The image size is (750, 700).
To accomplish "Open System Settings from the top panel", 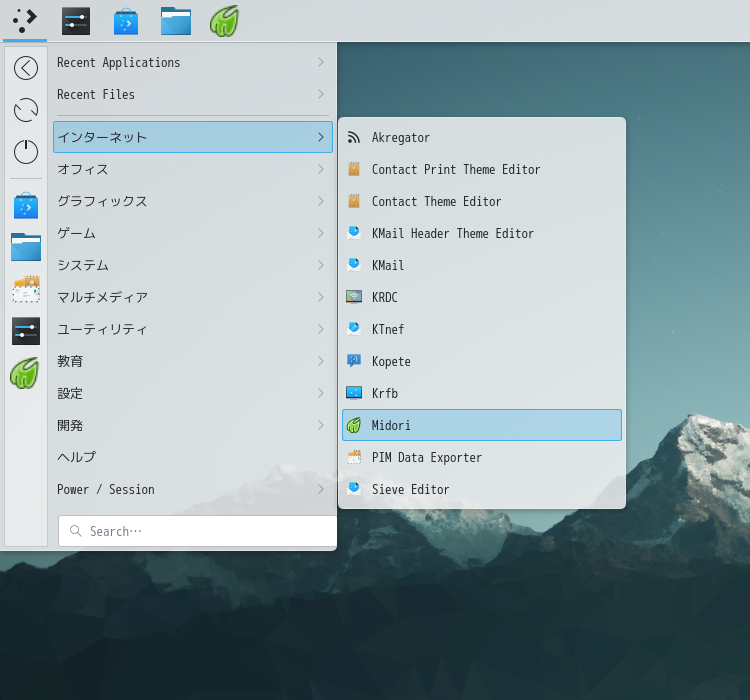I will point(76,21).
